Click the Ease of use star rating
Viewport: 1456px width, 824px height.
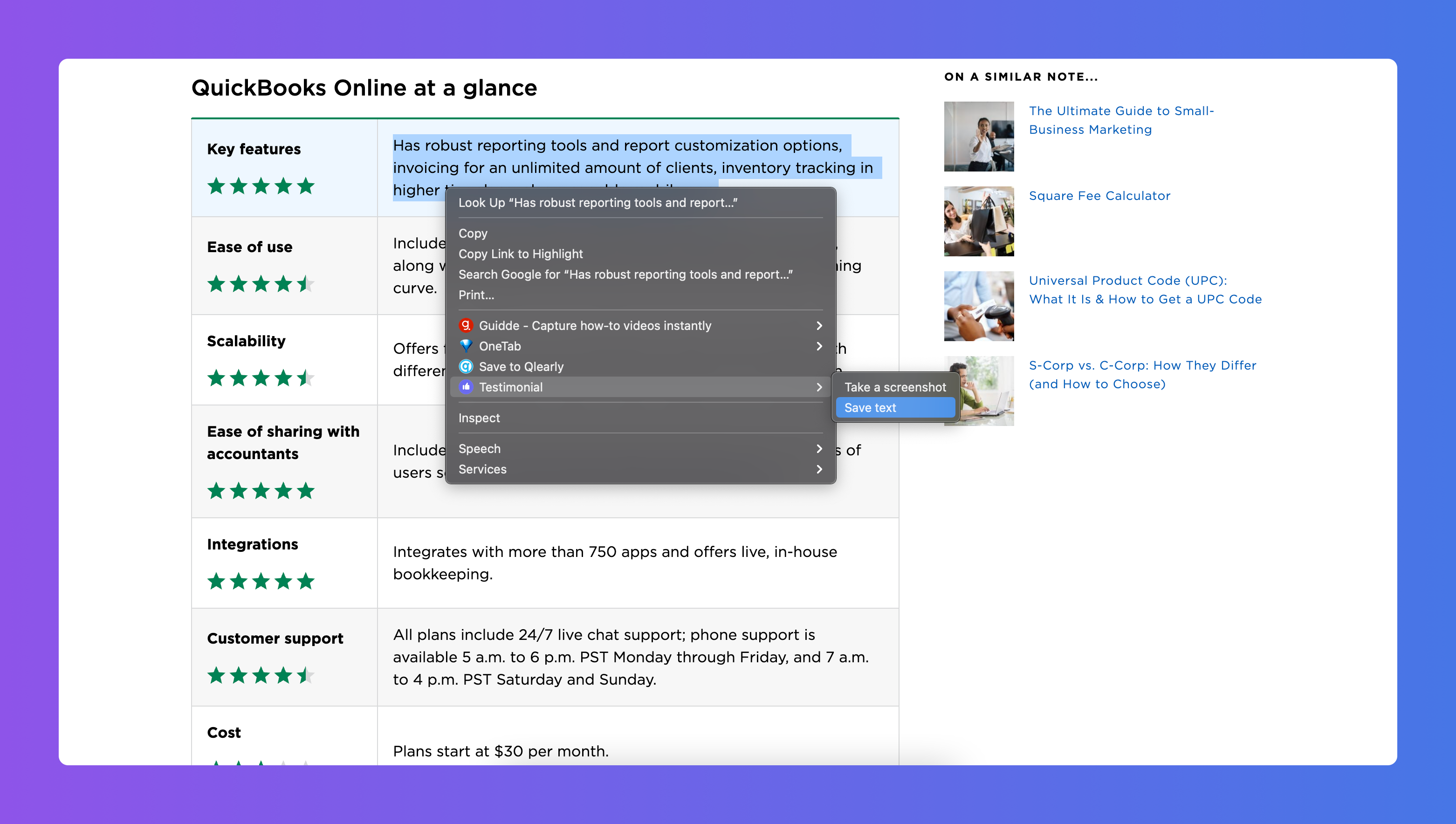(x=261, y=283)
